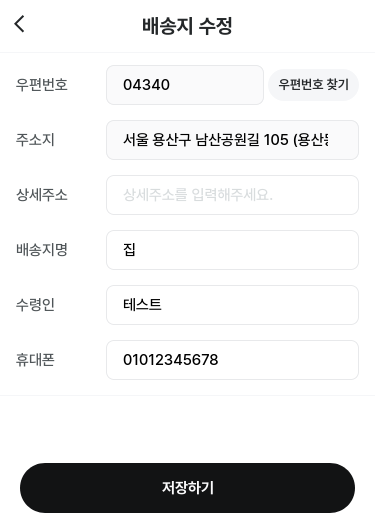375x529 pixels.
Task: Save the address with 저장하기 button
Action: click(188, 488)
